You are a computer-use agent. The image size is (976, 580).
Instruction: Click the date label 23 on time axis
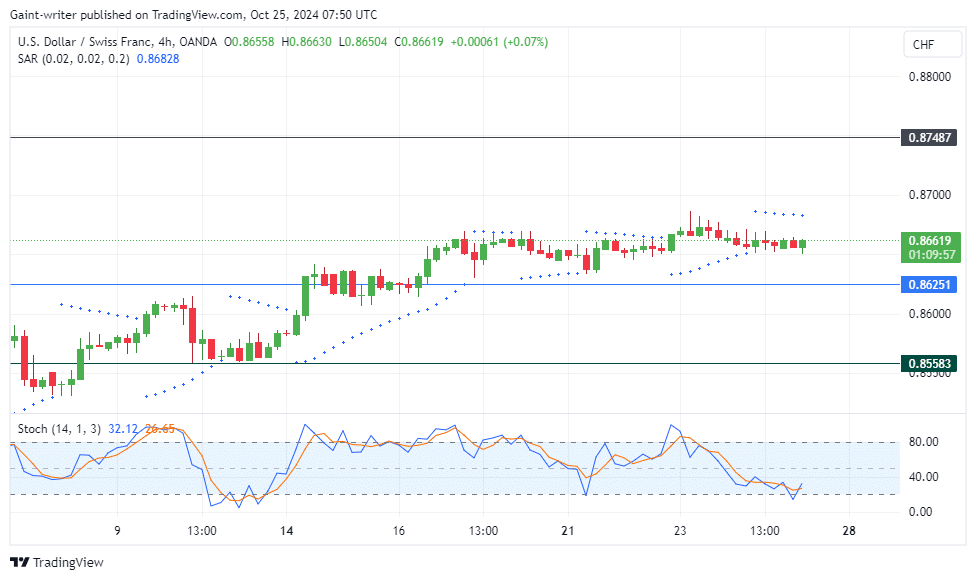coord(680,531)
